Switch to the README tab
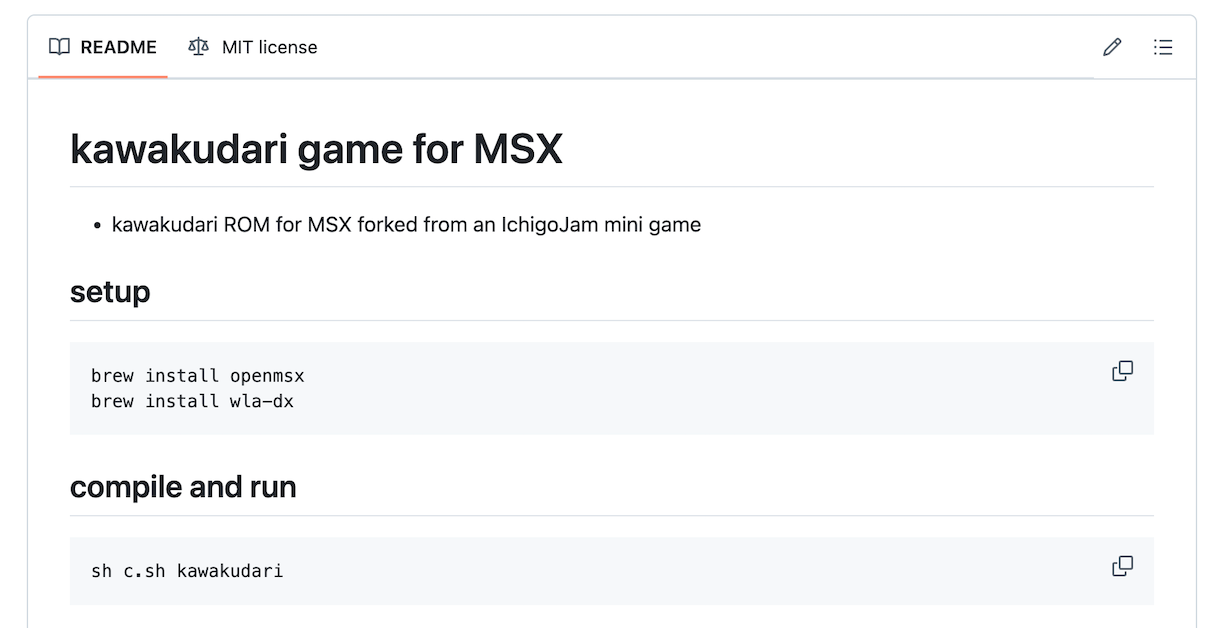Viewport: 1220px width, 628px height. click(103, 47)
